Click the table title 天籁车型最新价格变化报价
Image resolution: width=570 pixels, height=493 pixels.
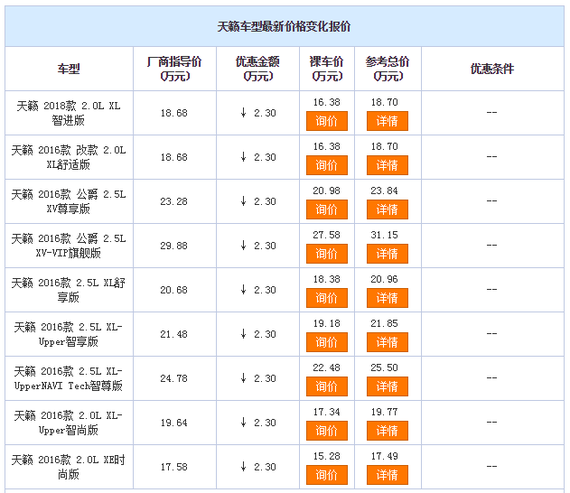click(284, 27)
